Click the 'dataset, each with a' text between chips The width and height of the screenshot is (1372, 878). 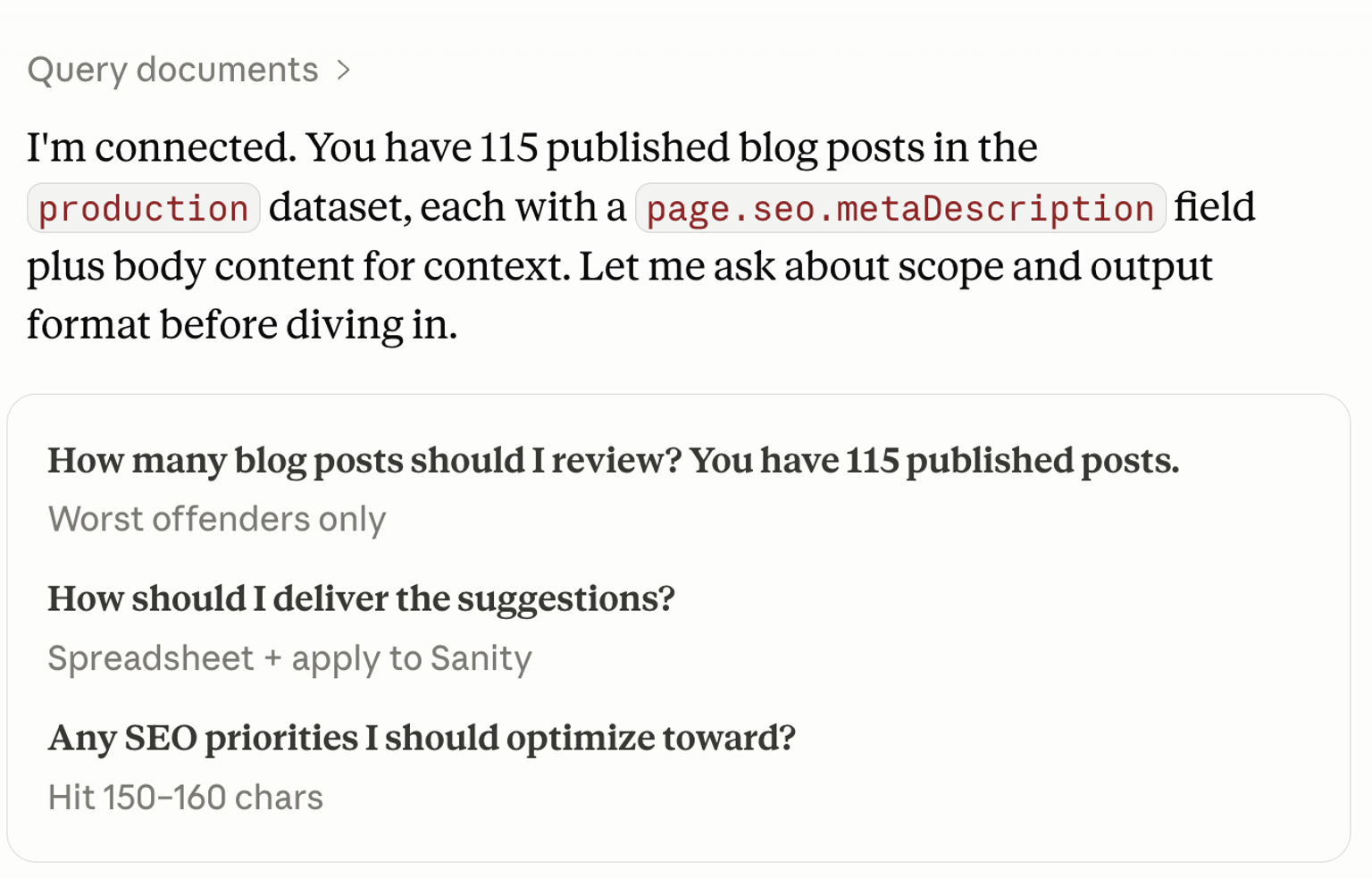[x=448, y=207]
